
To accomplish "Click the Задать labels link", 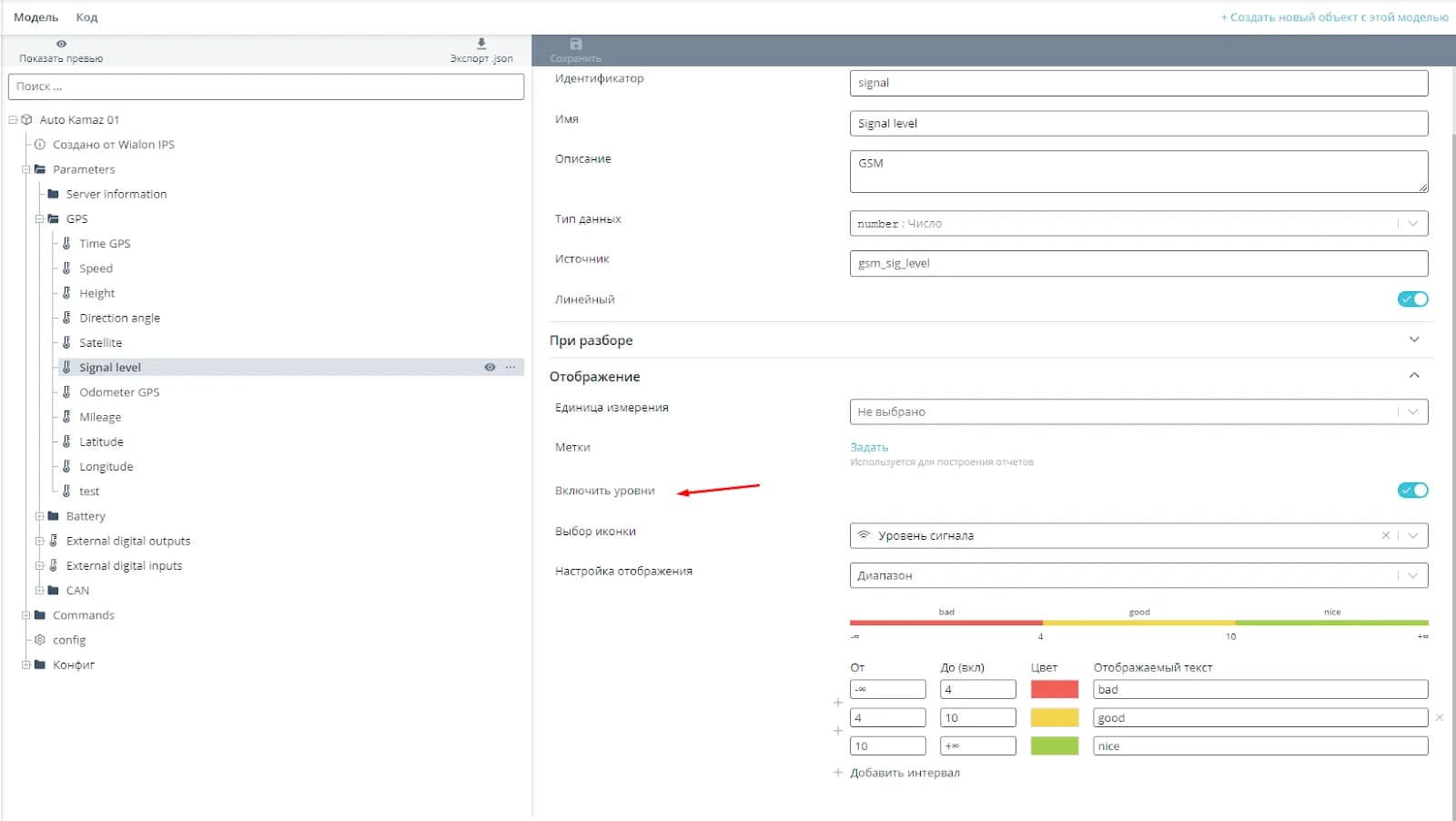I will point(869,447).
